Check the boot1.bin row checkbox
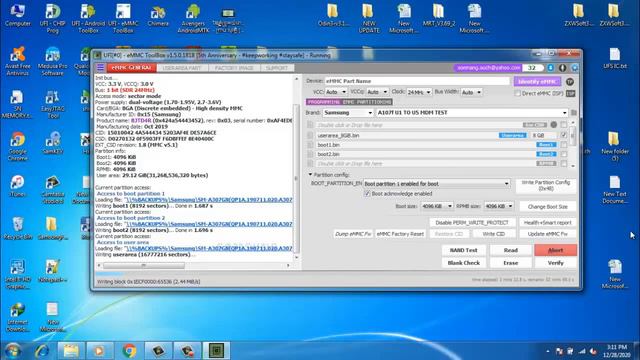This screenshot has height=360, width=640. click(x=564, y=145)
